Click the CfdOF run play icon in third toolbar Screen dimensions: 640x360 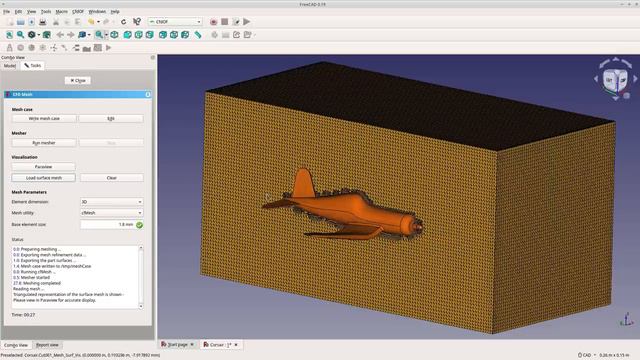coord(109,48)
